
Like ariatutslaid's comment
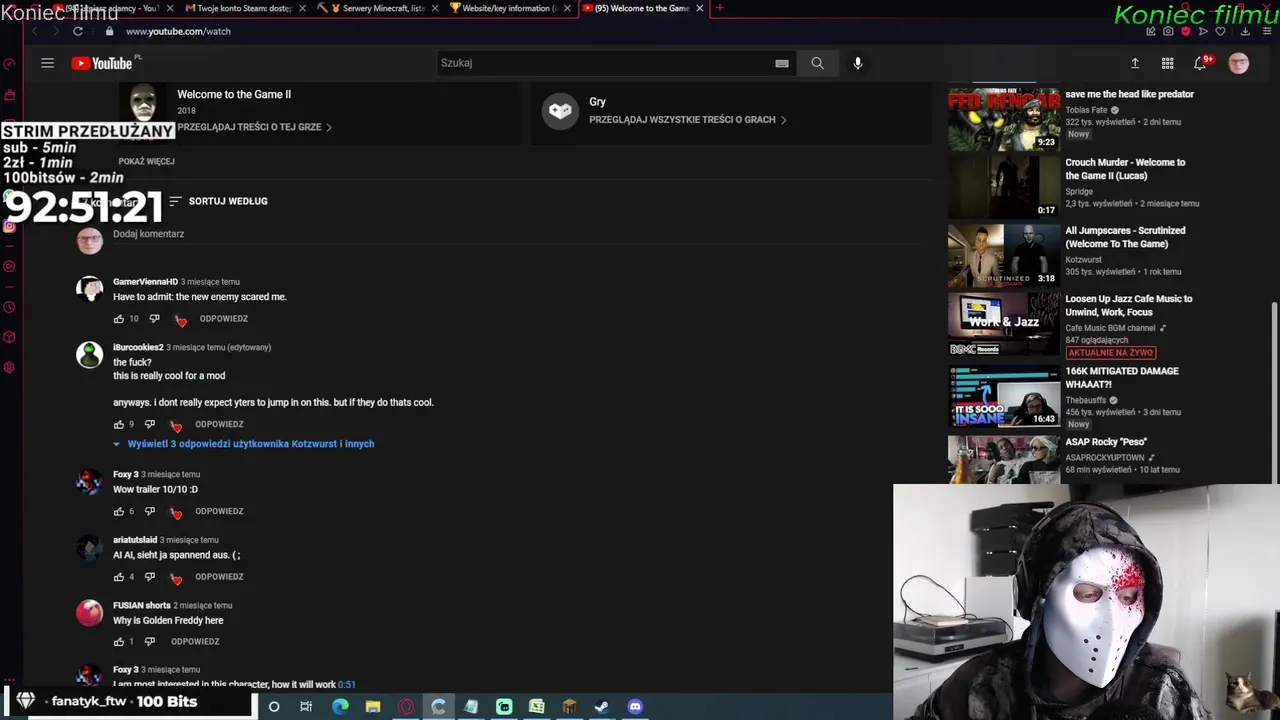point(119,577)
